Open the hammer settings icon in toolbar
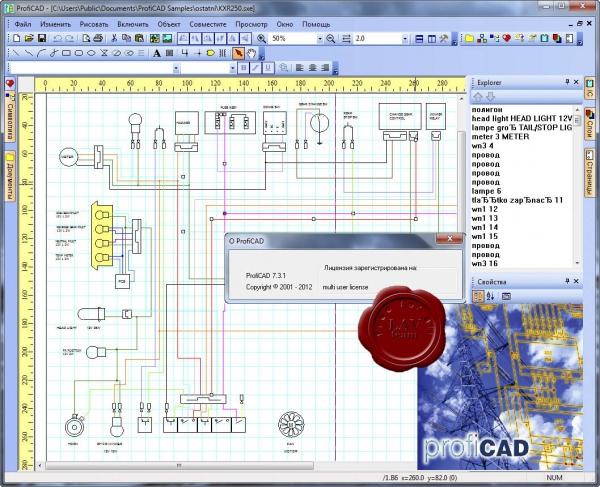Viewport: 600px width, 487px height. [444, 38]
